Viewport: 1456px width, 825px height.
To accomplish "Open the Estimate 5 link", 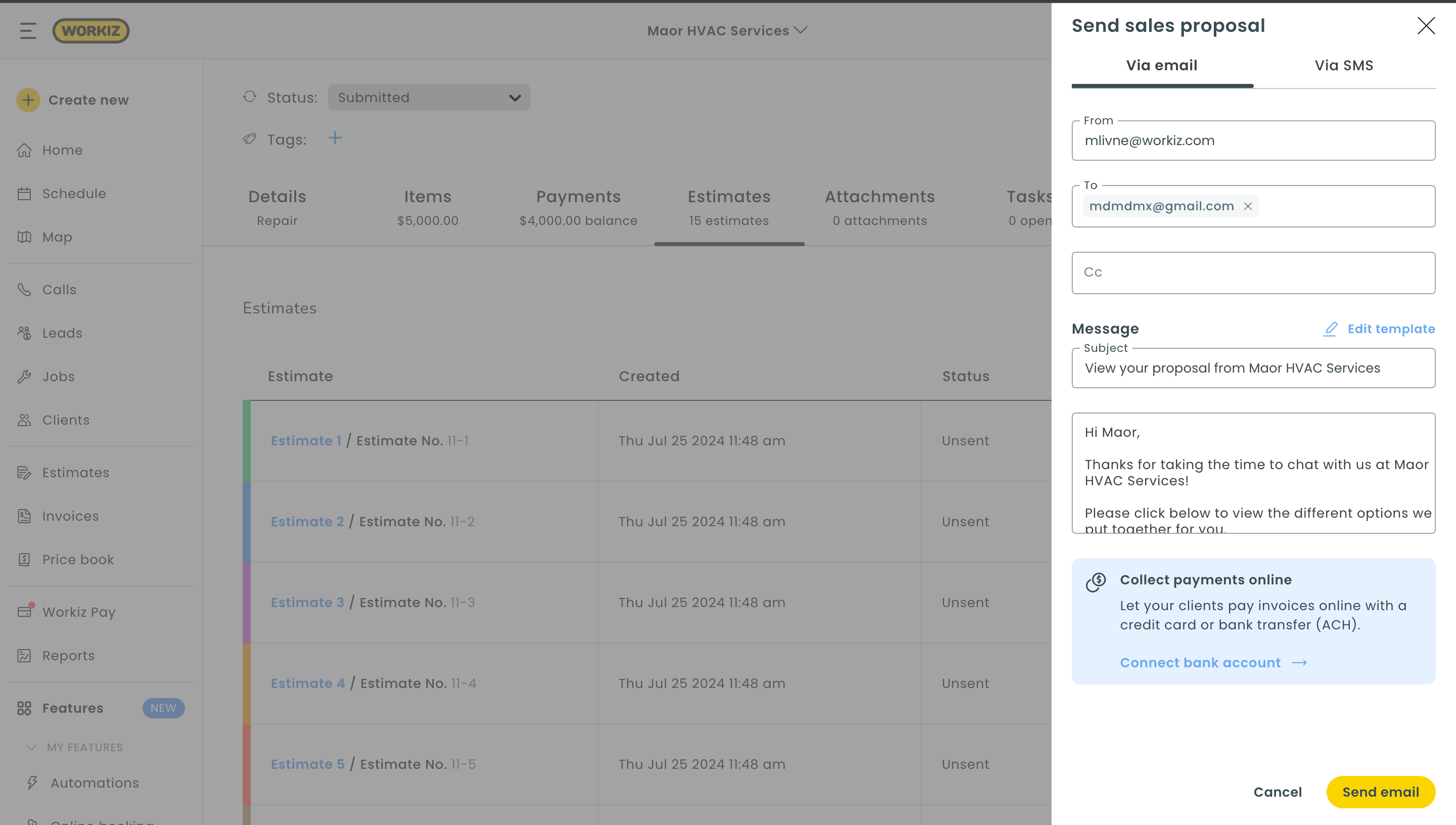I will pos(307,764).
